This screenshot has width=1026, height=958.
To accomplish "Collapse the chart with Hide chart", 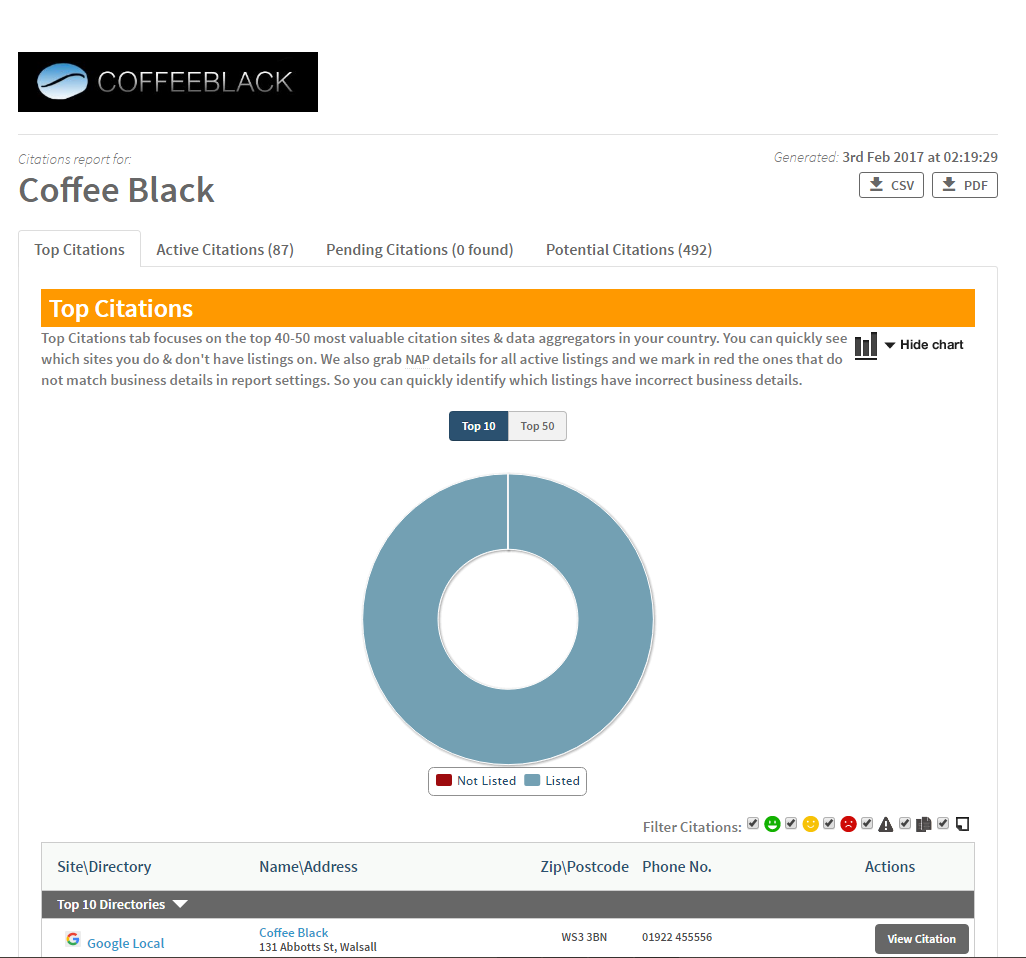I will (x=924, y=345).
